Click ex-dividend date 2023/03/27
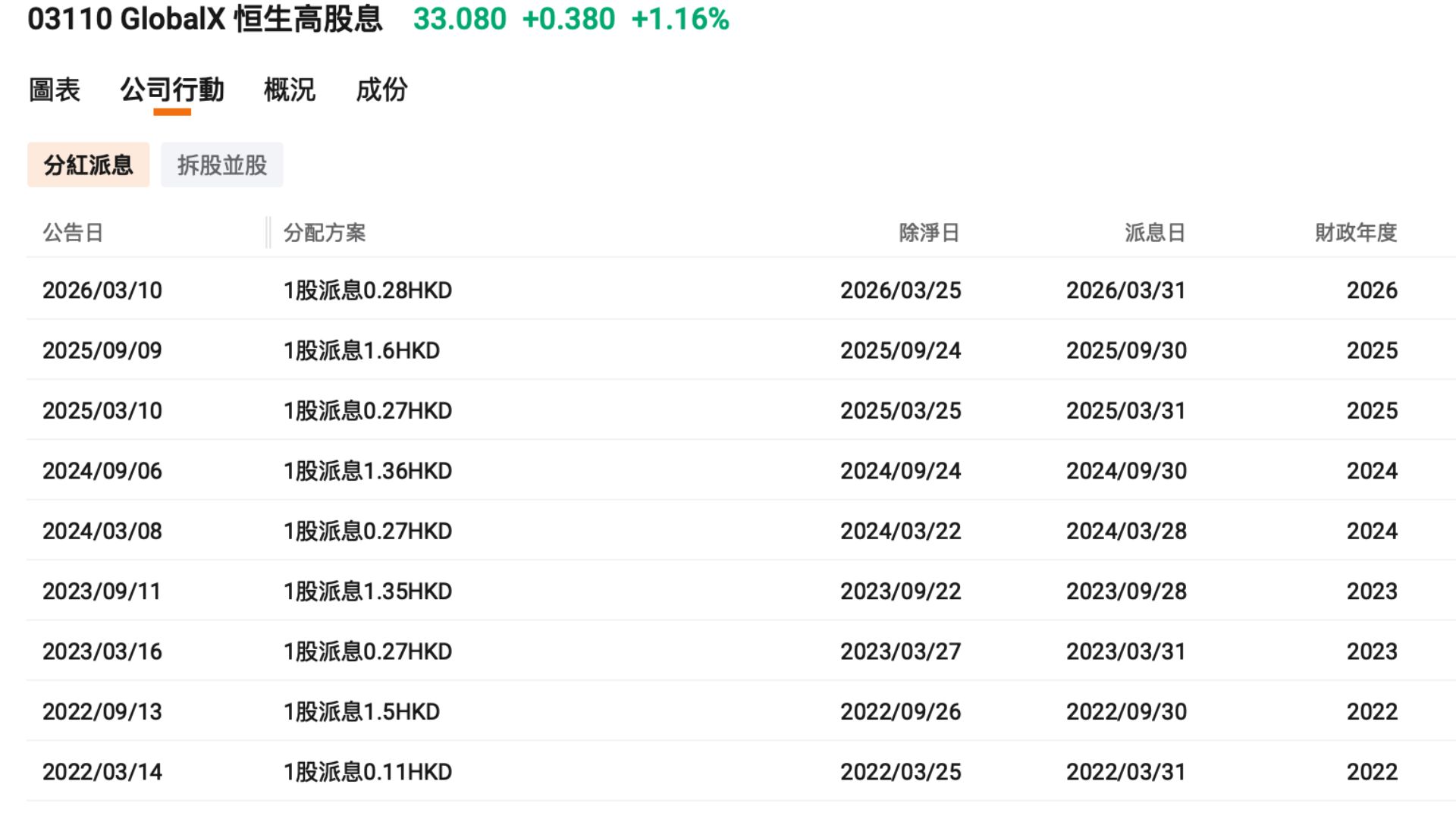The height and width of the screenshot is (819, 1456). tap(901, 651)
